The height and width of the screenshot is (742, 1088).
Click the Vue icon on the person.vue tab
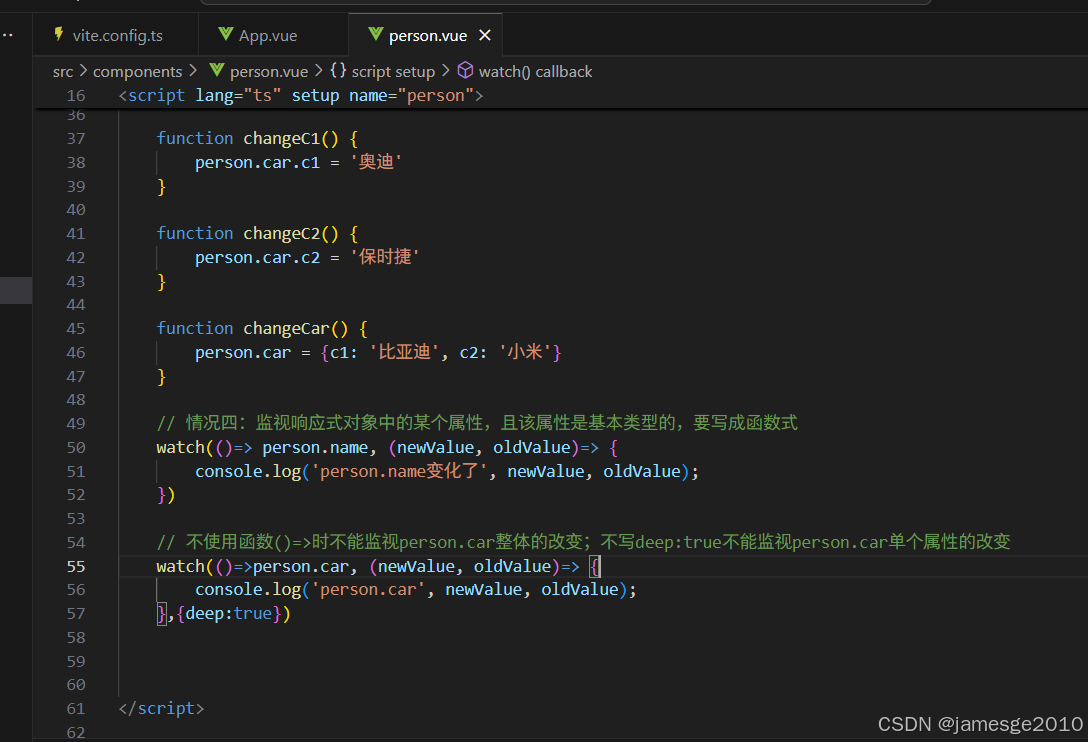click(375, 34)
